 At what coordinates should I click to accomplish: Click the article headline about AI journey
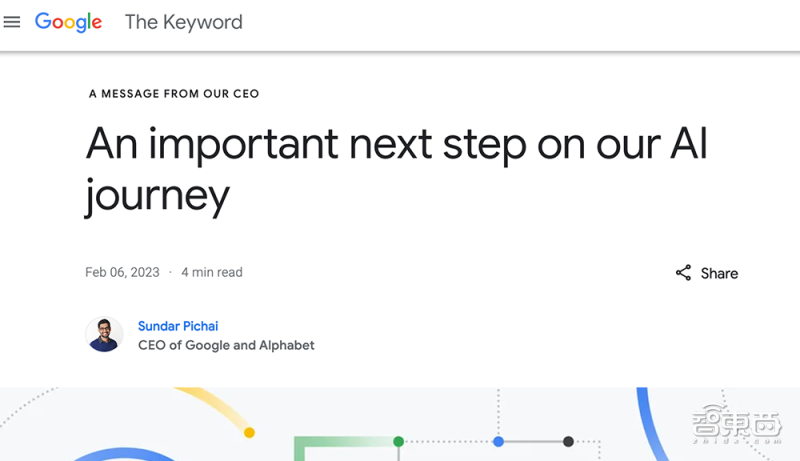coord(396,168)
